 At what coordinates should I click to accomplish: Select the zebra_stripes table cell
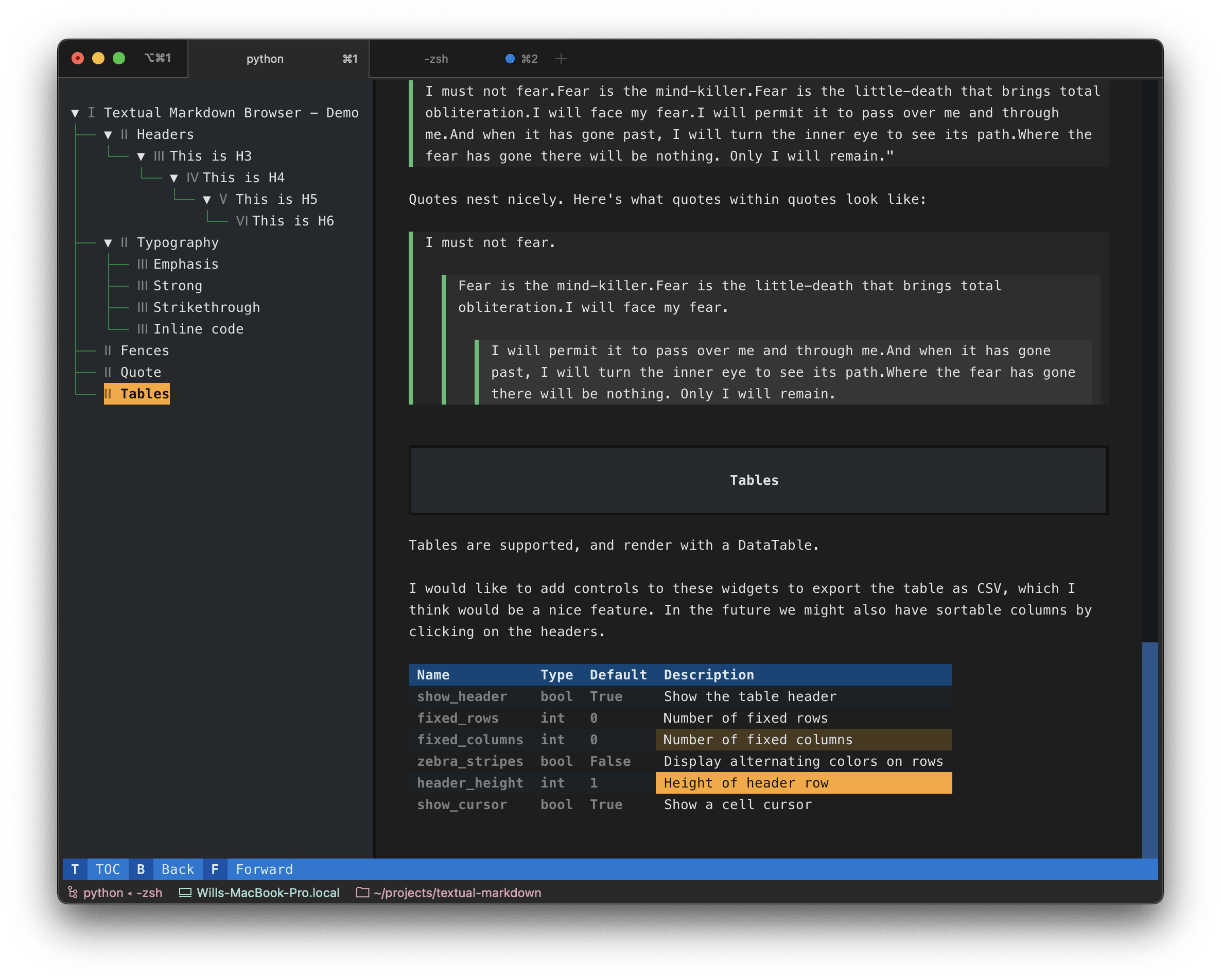point(470,761)
